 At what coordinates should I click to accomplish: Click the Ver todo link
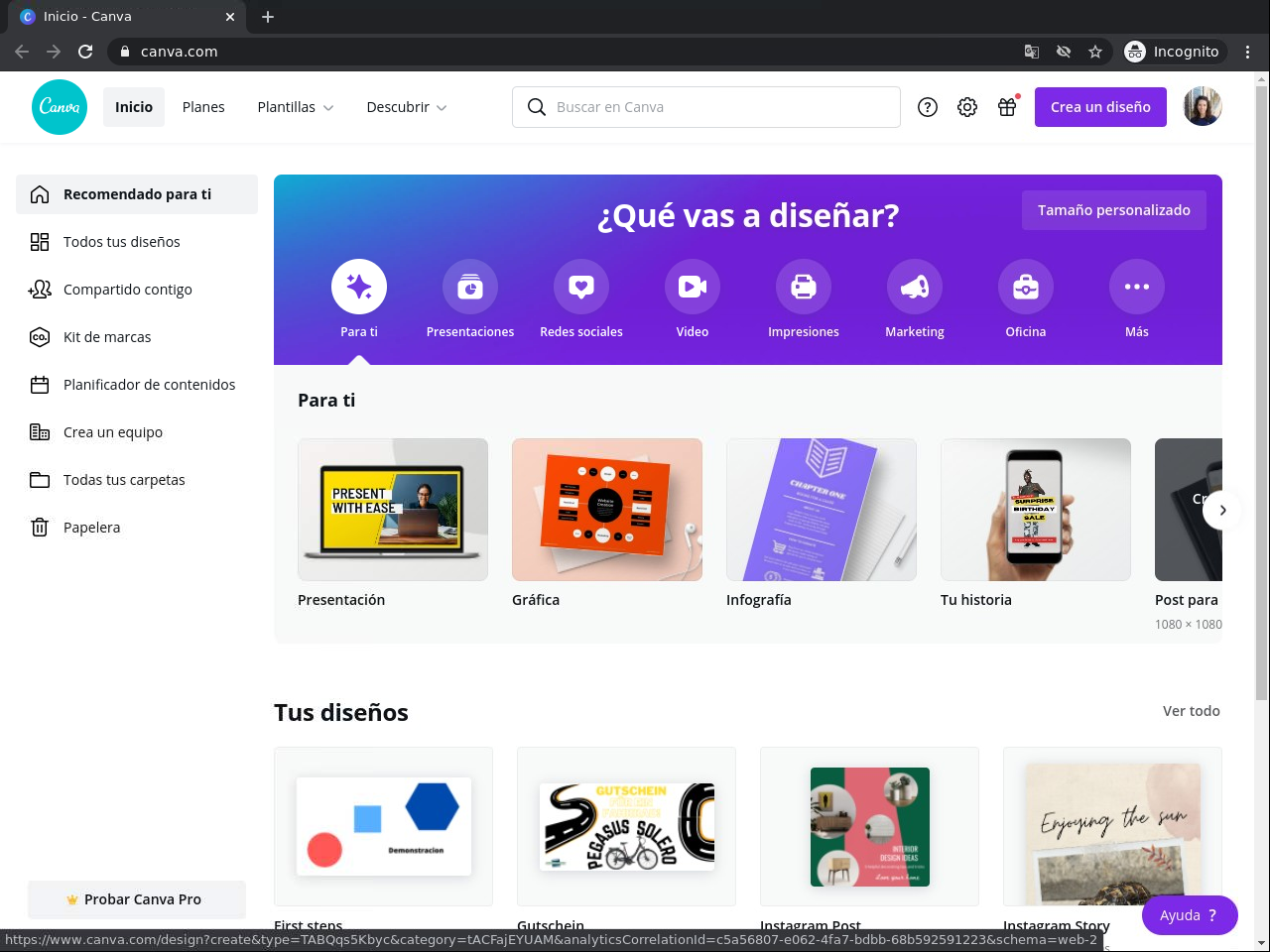click(x=1192, y=711)
